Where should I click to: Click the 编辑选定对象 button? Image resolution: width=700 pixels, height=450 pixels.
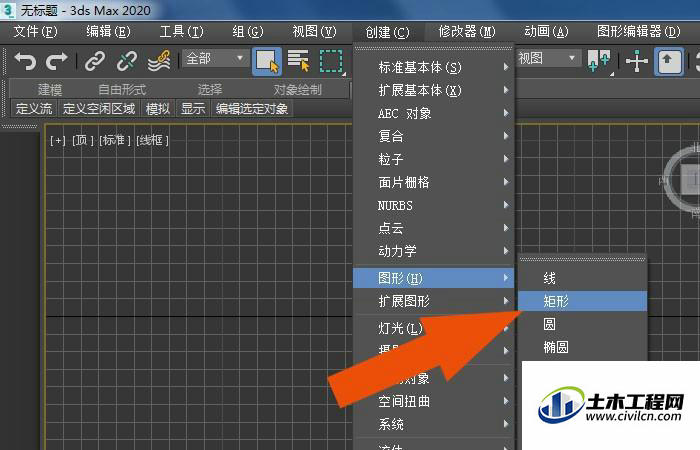click(x=252, y=108)
